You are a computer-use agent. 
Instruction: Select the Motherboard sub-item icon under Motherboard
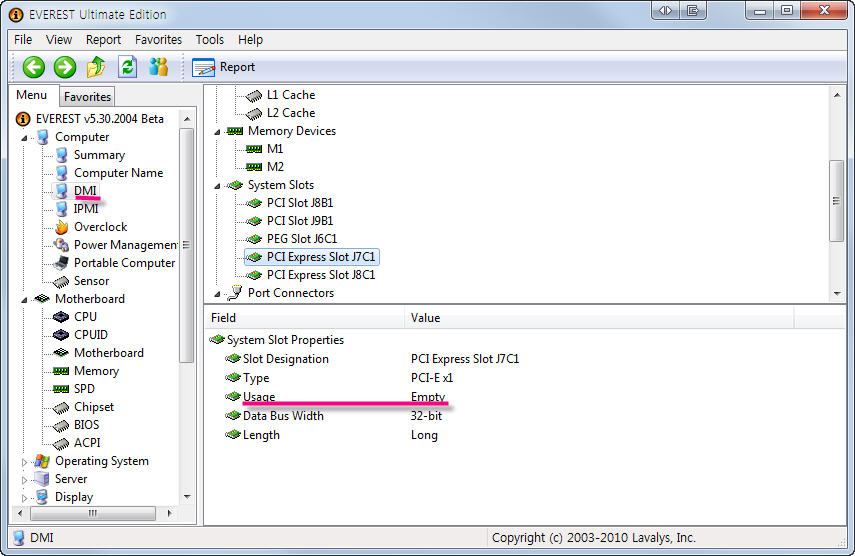click(x=61, y=353)
